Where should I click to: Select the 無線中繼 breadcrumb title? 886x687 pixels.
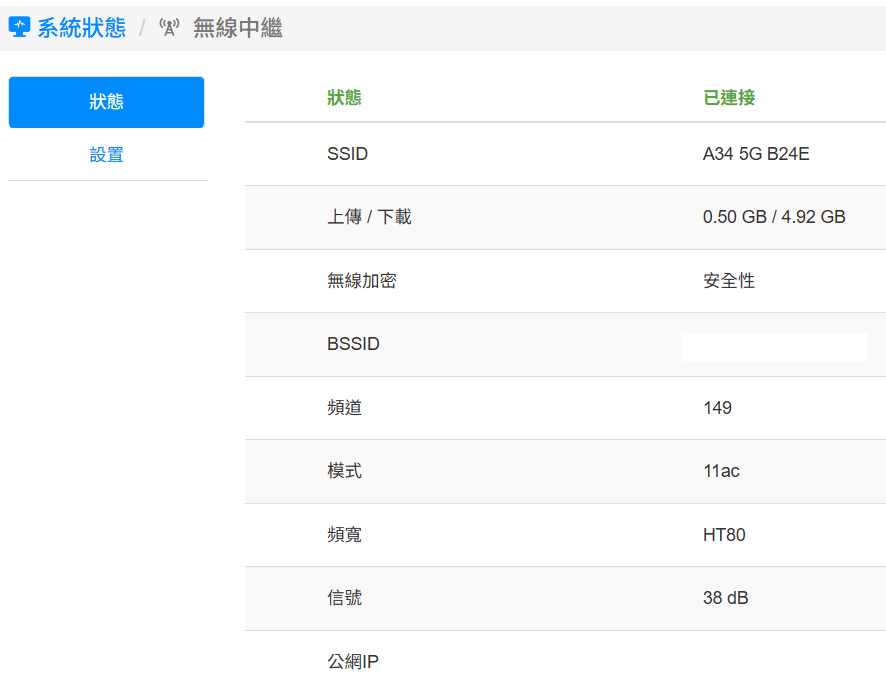tap(237, 28)
